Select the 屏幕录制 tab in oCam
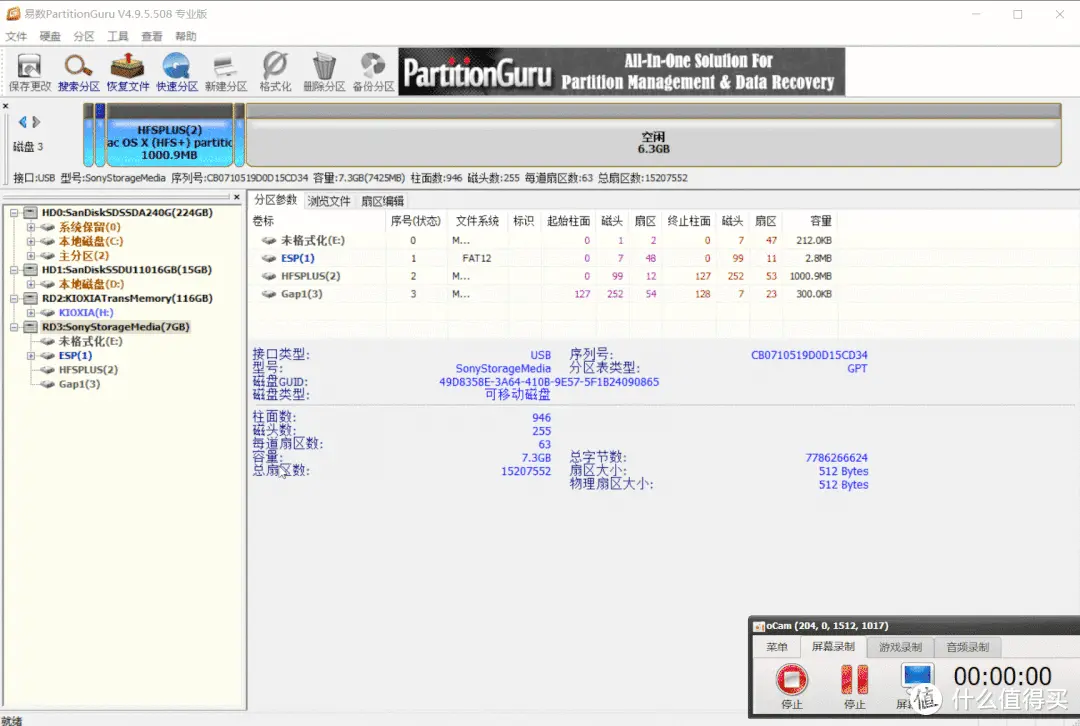 coord(833,646)
